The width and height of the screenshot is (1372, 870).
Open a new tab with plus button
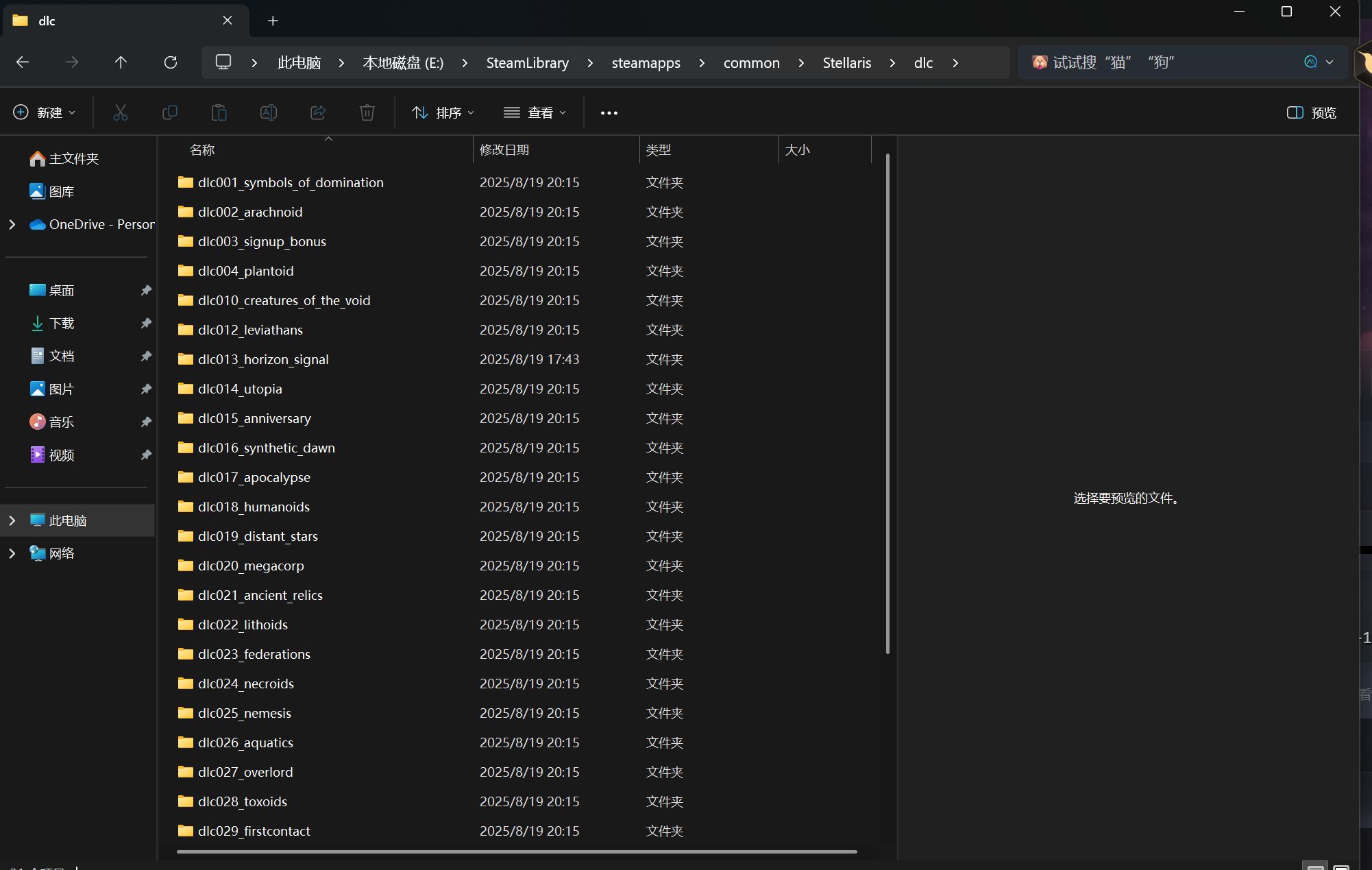pos(273,21)
